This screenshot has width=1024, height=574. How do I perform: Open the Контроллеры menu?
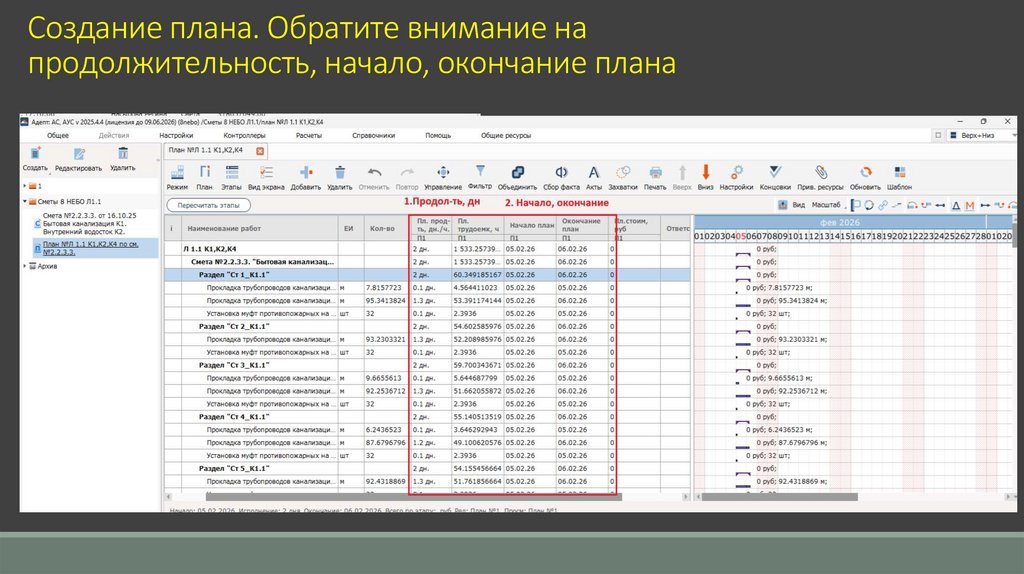tap(244, 136)
